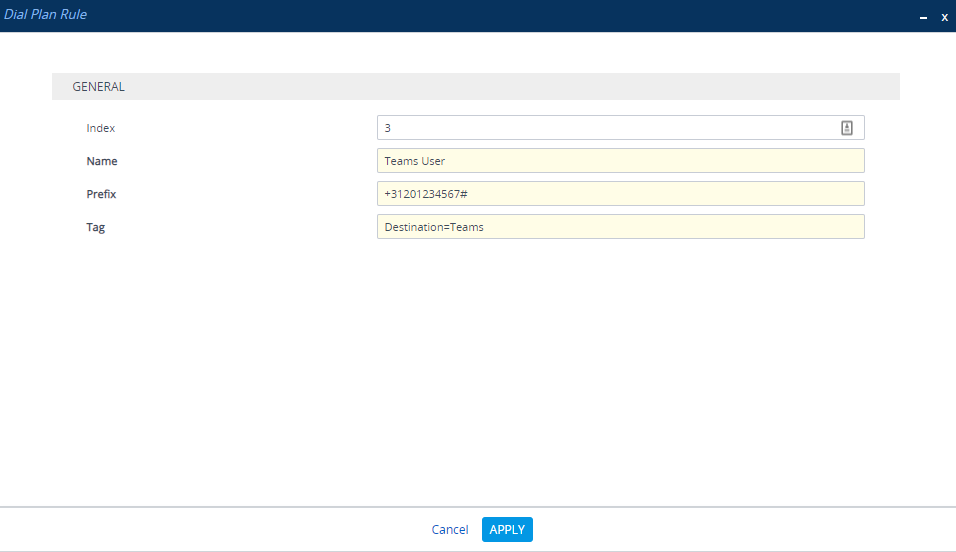The width and height of the screenshot is (956, 552).
Task: Close the Dial Plan Rule dialog
Action: point(944,17)
